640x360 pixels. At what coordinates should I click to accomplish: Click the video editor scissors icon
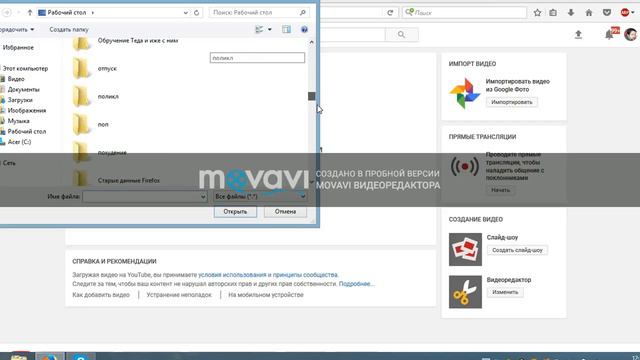(465, 292)
